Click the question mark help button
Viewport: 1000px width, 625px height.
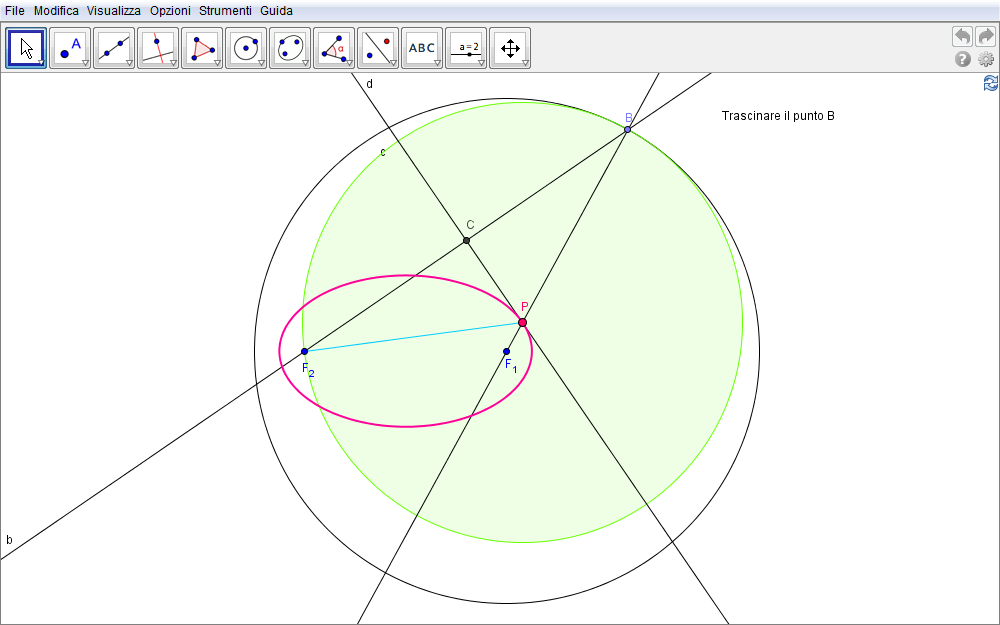(x=963, y=59)
